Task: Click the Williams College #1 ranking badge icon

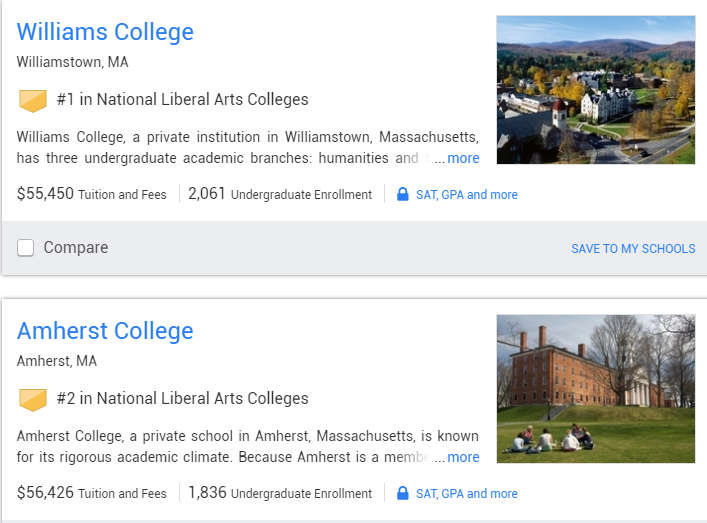Action: (33, 100)
